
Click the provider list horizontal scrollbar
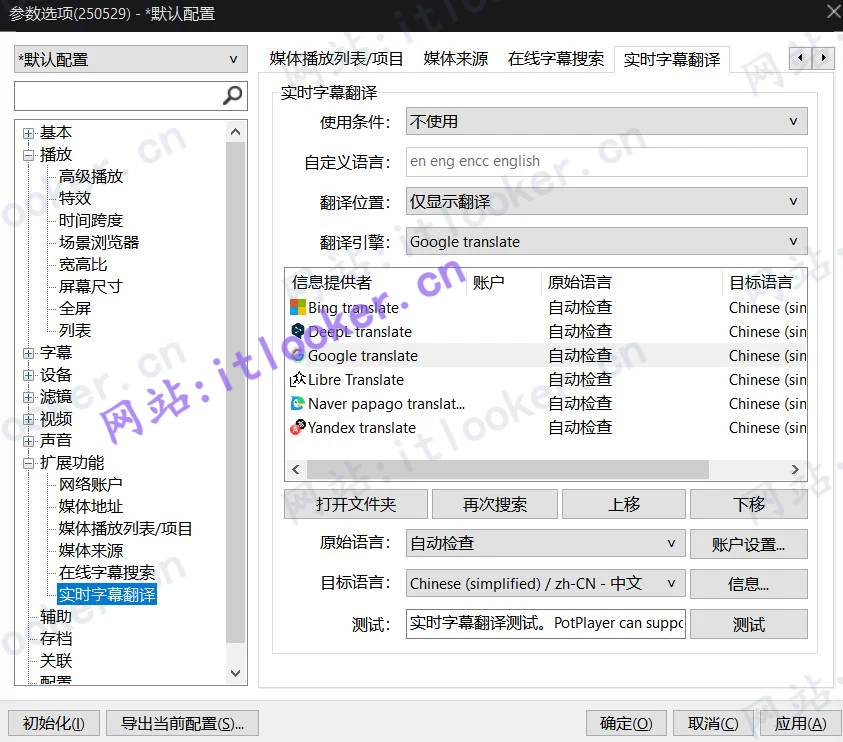pos(507,469)
